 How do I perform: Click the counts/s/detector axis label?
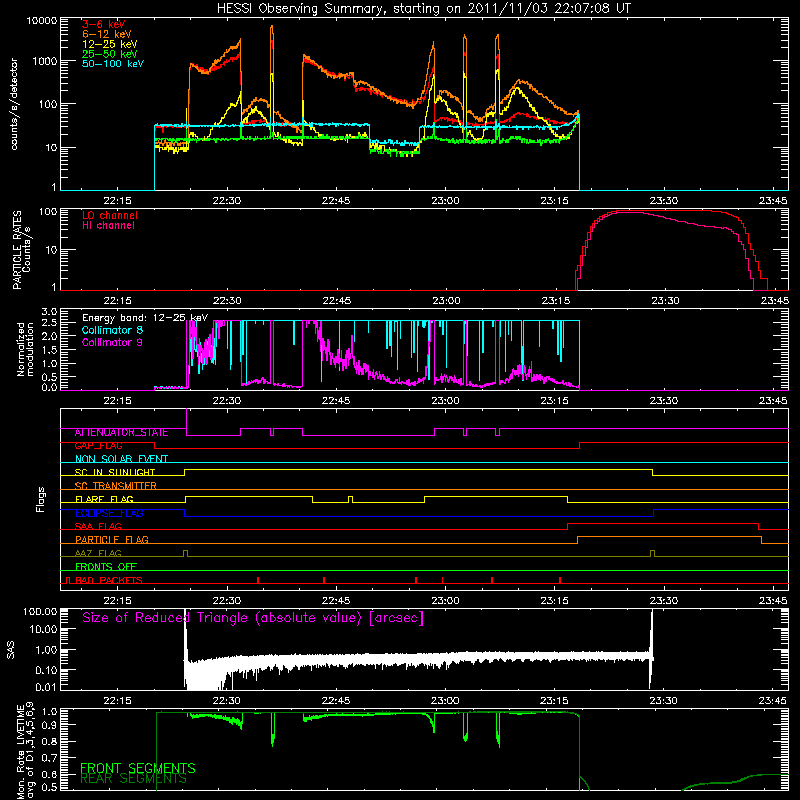click(x=14, y=104)
